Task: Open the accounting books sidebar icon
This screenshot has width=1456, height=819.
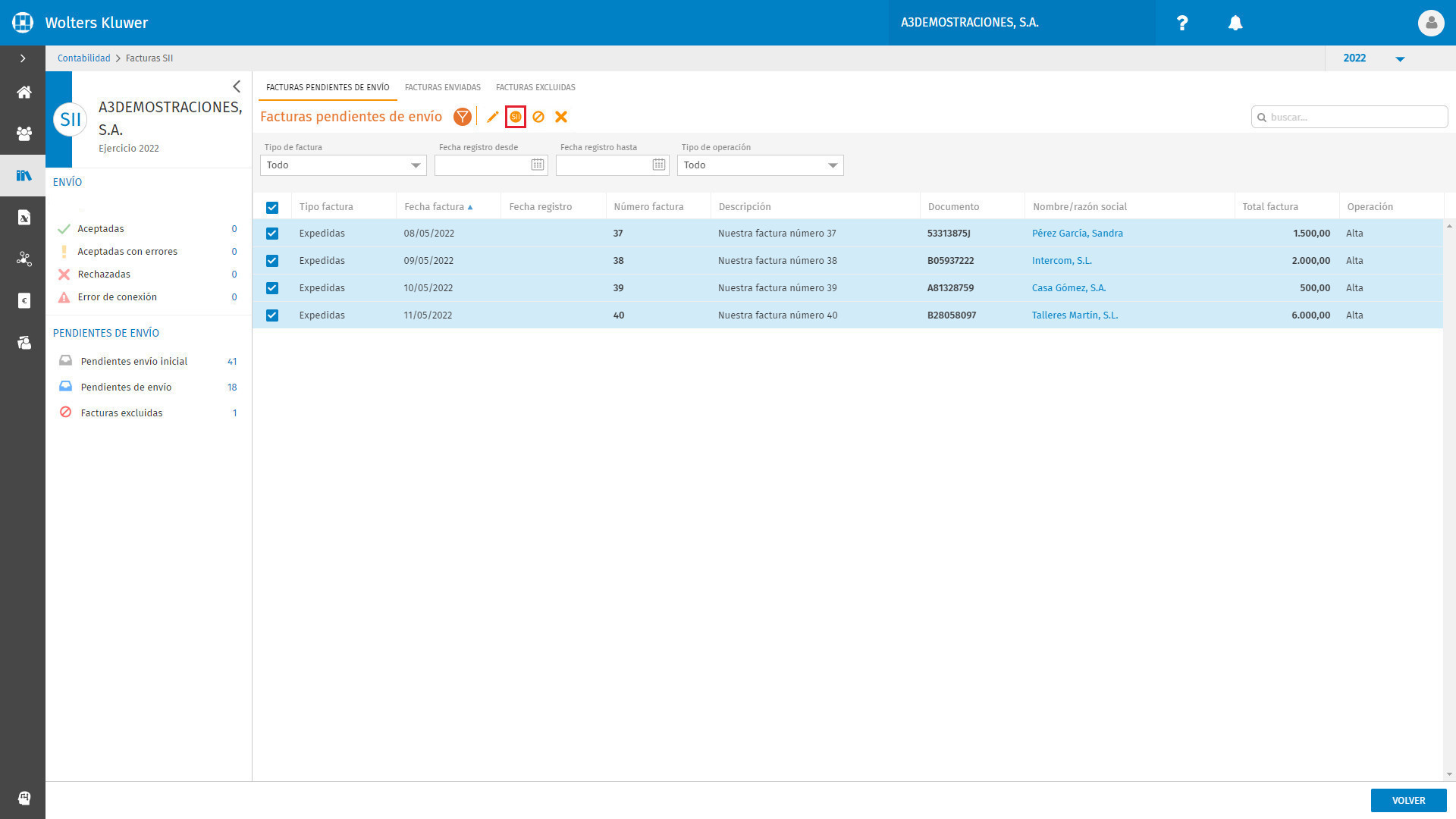Action: pos(24,176)
